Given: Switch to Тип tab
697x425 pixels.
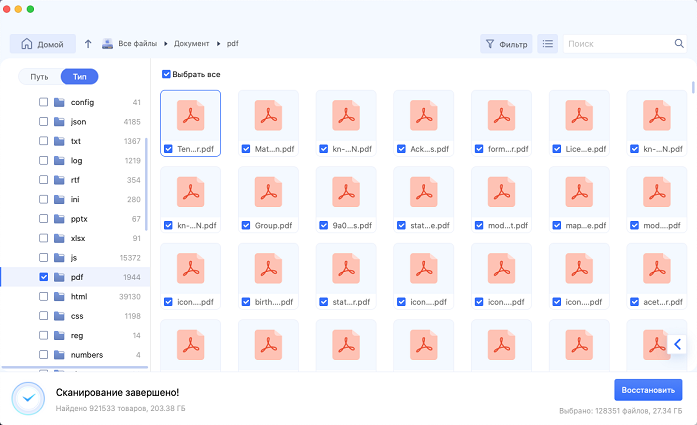Looking at the screenshot, I should (80, 76).
